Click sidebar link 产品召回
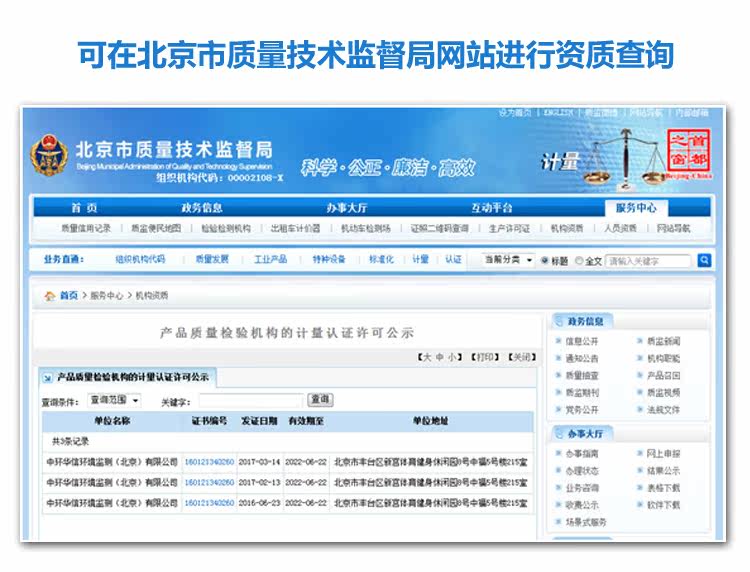 click(663, 375)
